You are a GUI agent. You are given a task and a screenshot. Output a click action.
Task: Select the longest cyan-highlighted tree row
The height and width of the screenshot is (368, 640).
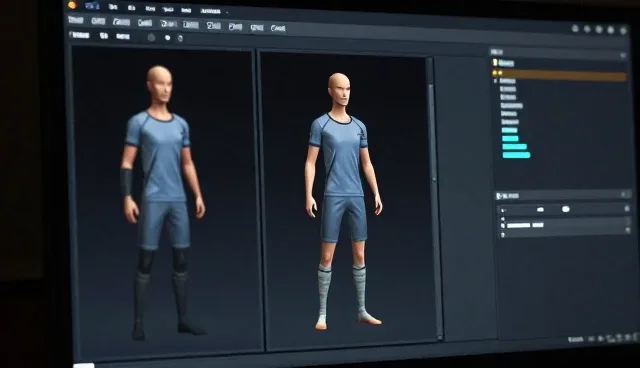point(516,155)
